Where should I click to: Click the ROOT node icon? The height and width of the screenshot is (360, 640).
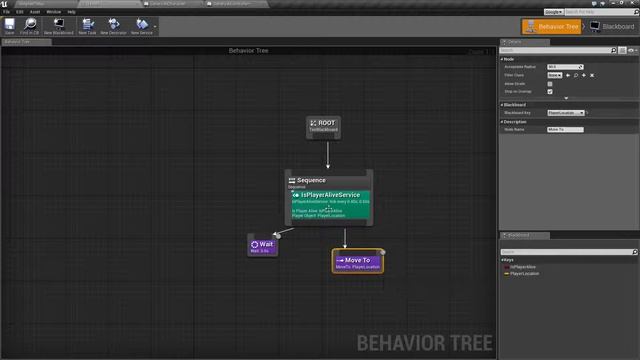click(x=313, y=123)
